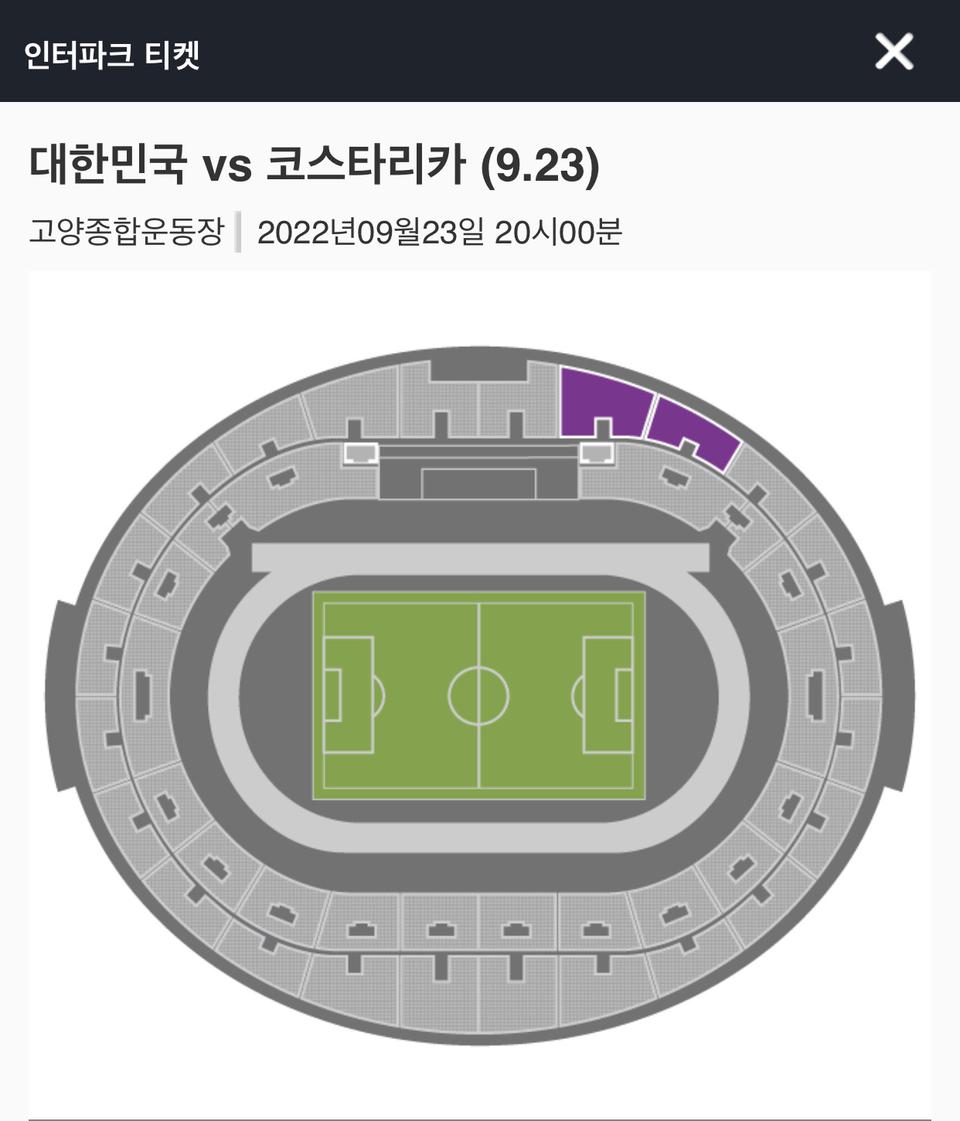Select the right purple available seating section
The image size is (960, 1121).
694,434
